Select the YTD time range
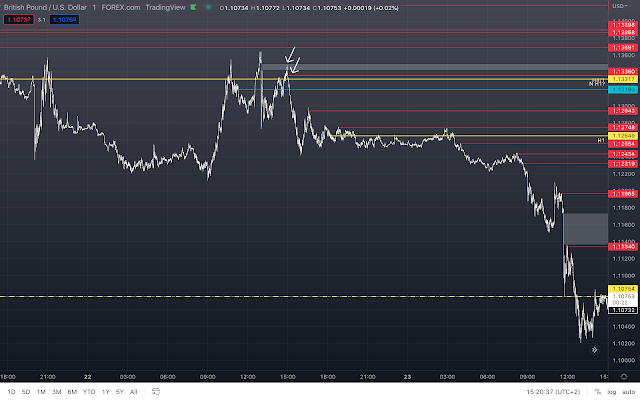 coord(89,391)
